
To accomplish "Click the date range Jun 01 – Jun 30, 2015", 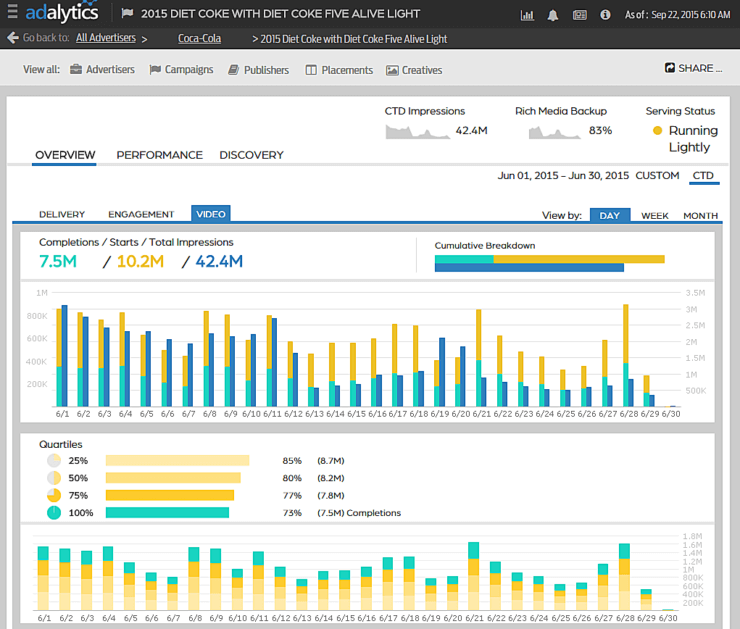I will (x=563, y=176).
